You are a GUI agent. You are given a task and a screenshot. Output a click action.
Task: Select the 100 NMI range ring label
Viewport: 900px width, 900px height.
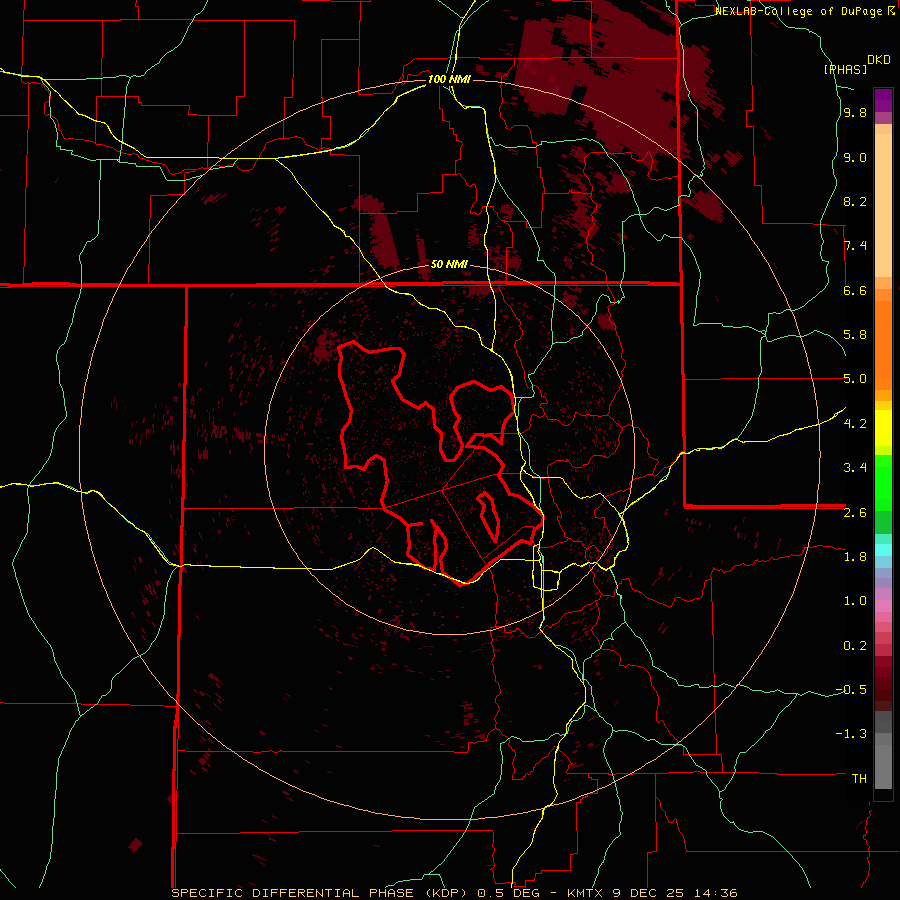449,79
